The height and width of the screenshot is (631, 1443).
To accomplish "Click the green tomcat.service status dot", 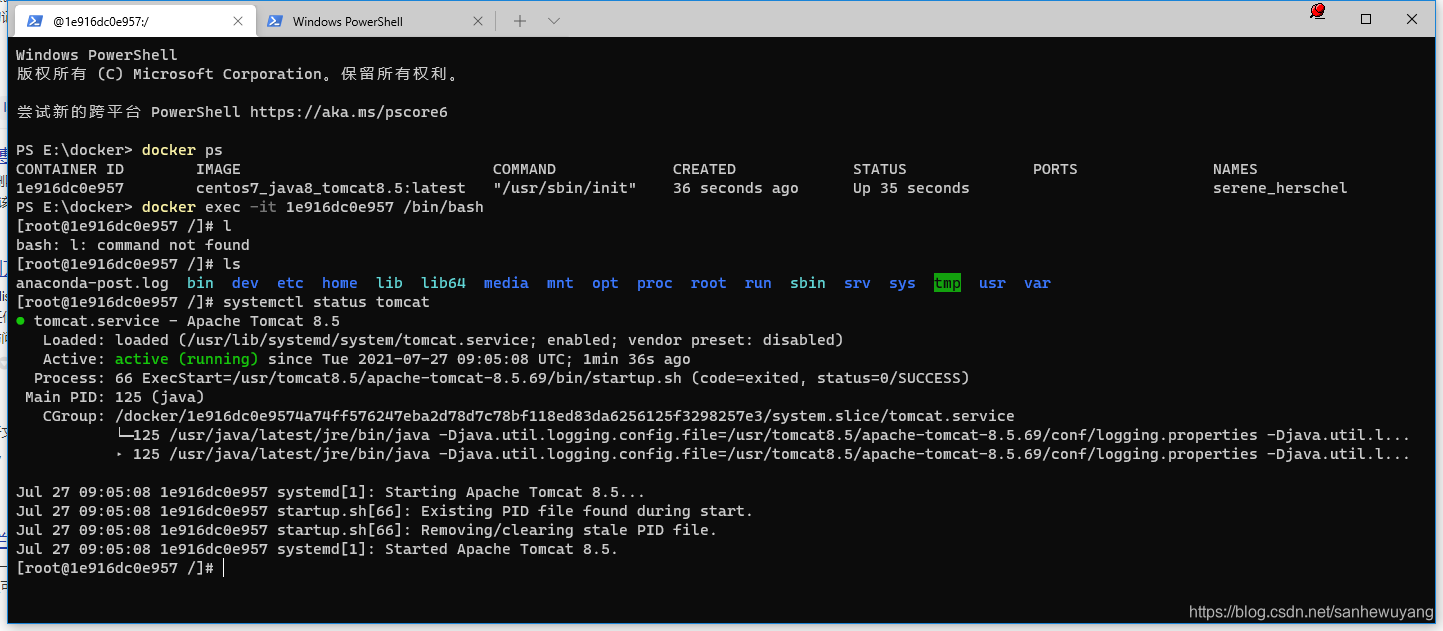I will point(21,321).
